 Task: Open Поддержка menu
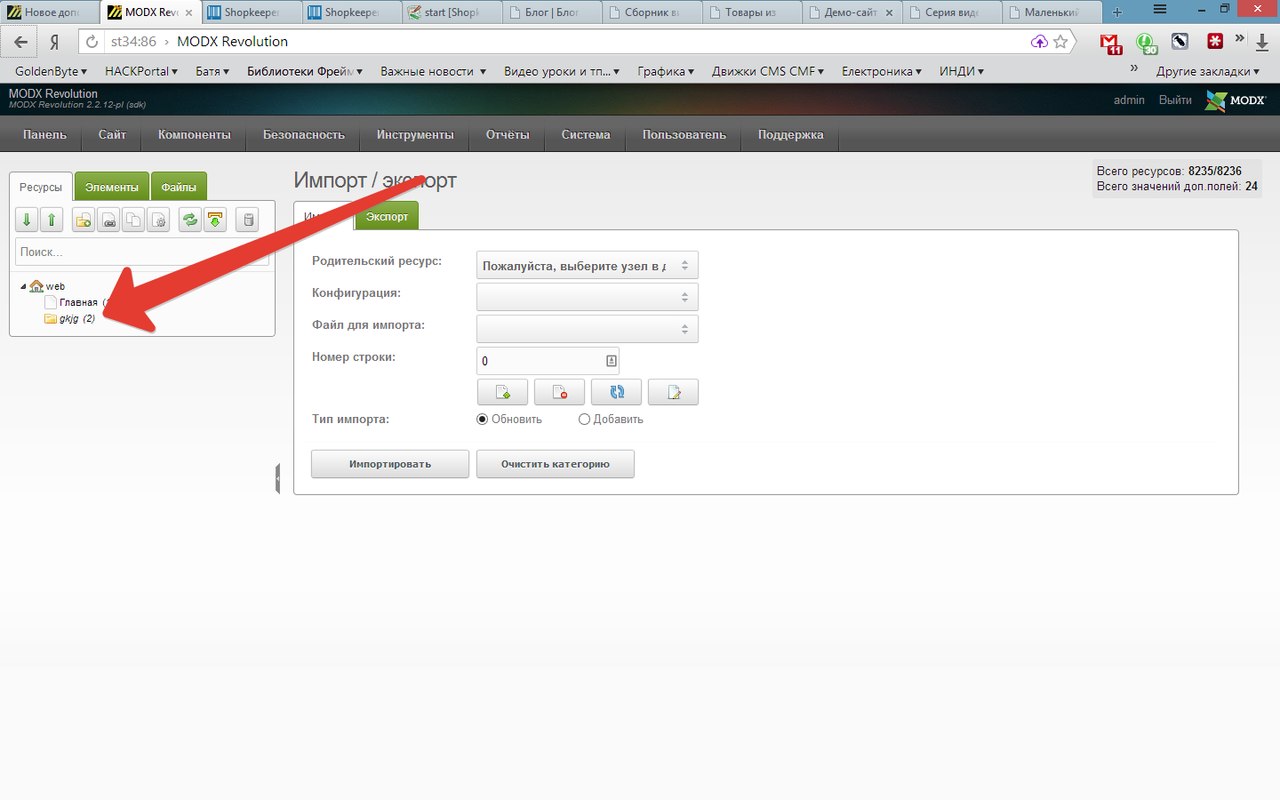pyautogui.click(x=790, y=135)
